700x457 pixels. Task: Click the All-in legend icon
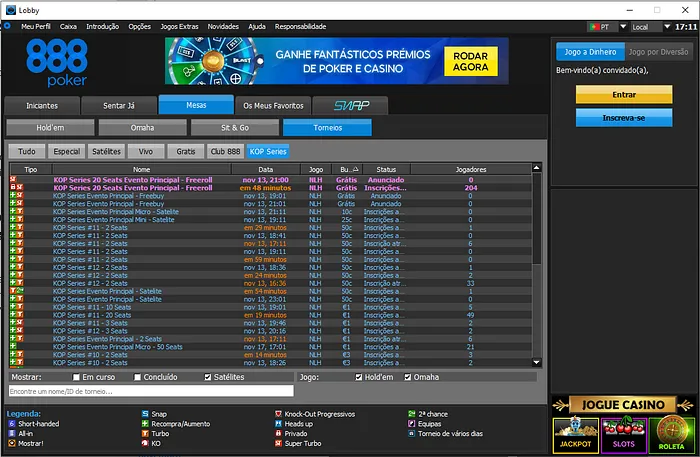[x=12, y=434]
